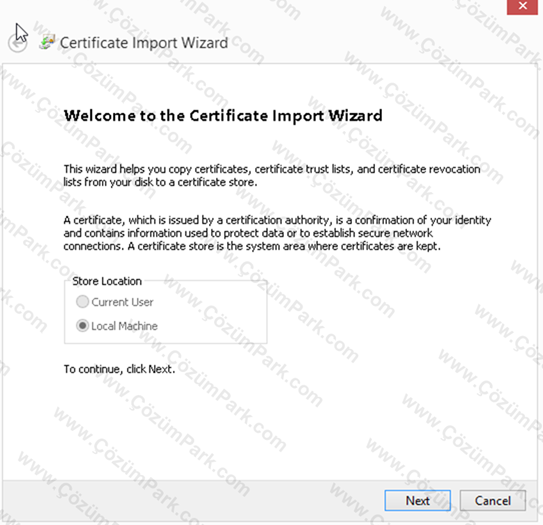Close the wizard with the red X

[x=523, y=7]
